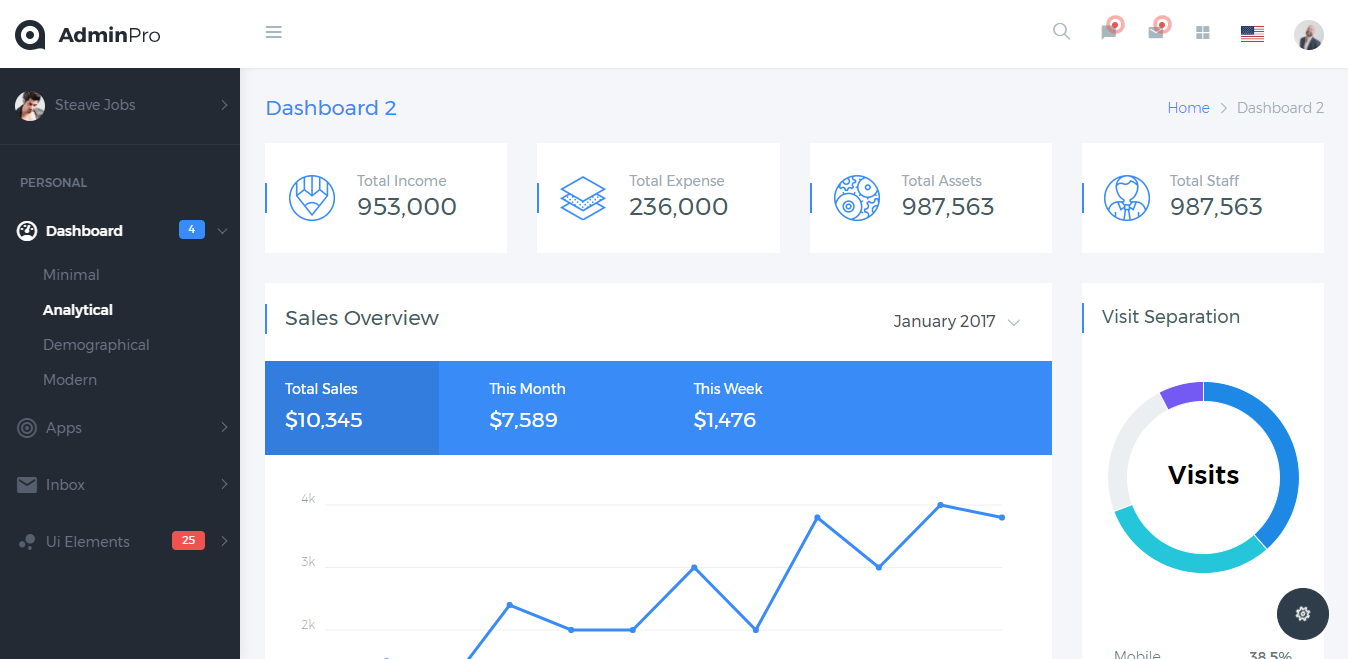Click the Total Assets label
Screen dimensions: 1348x659
941,181
